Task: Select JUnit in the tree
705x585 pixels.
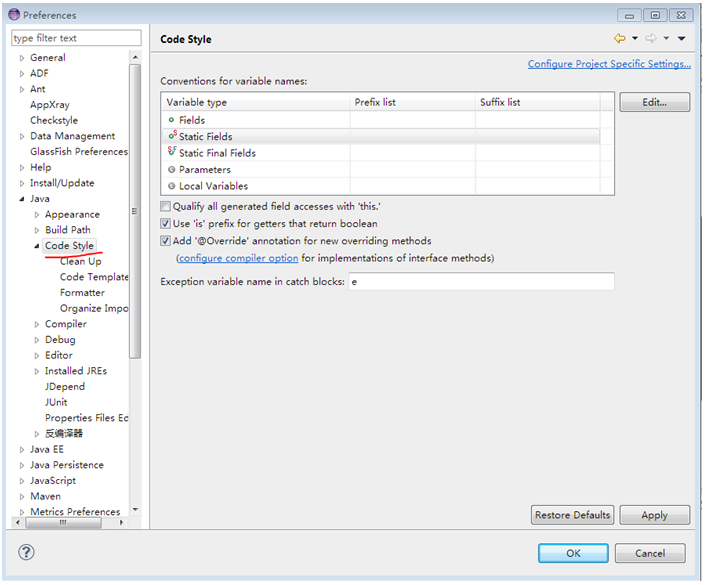Action: click(56, 402)
